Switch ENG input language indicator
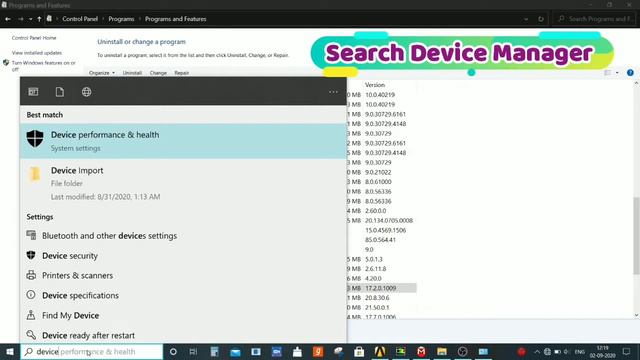 click(x=580, y=351)
